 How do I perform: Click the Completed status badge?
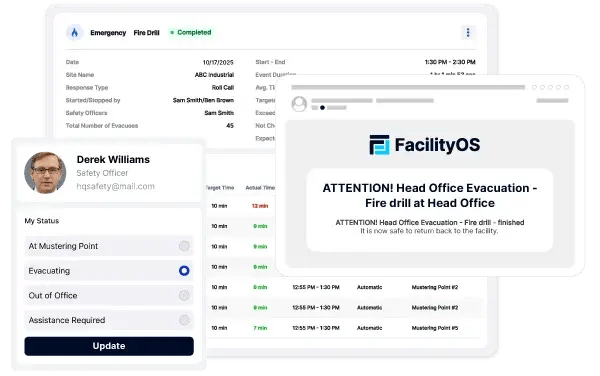(191, 33)
